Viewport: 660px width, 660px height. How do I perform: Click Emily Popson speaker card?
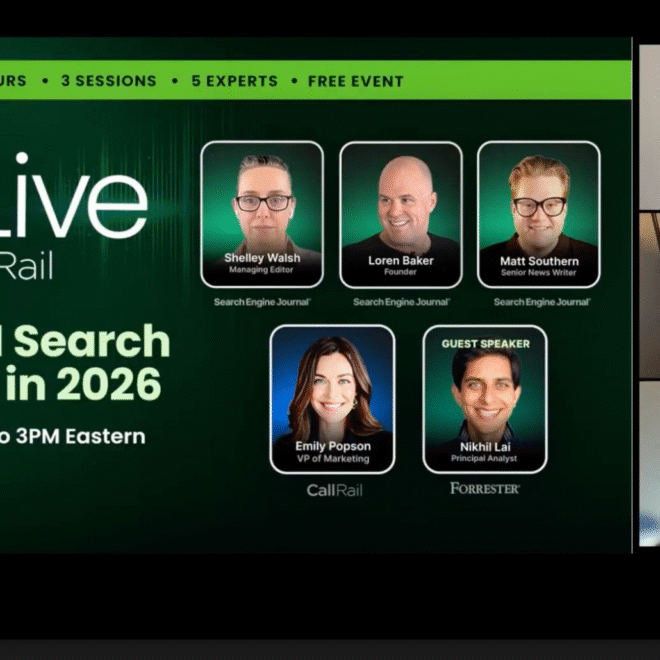pyautogui.click(x=333, y=399)
